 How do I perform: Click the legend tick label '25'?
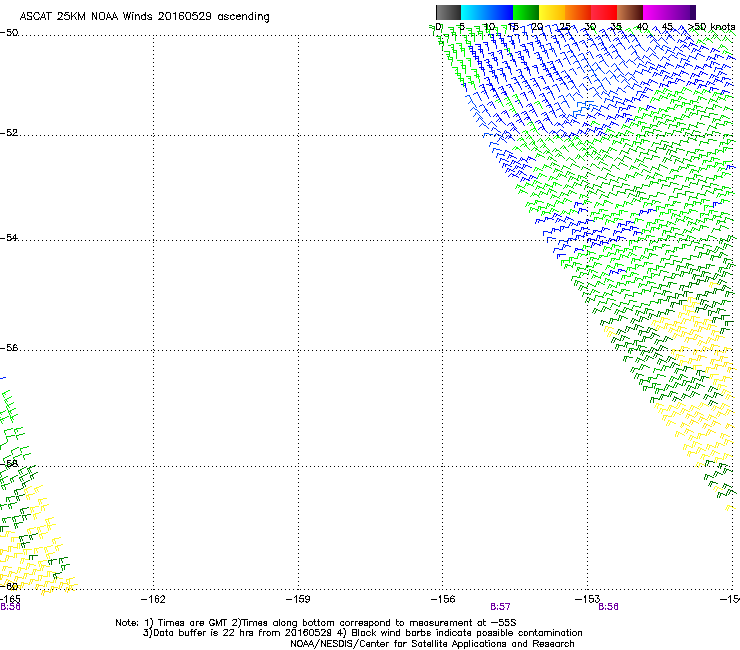pyautogui.click(x=565, y=27)
